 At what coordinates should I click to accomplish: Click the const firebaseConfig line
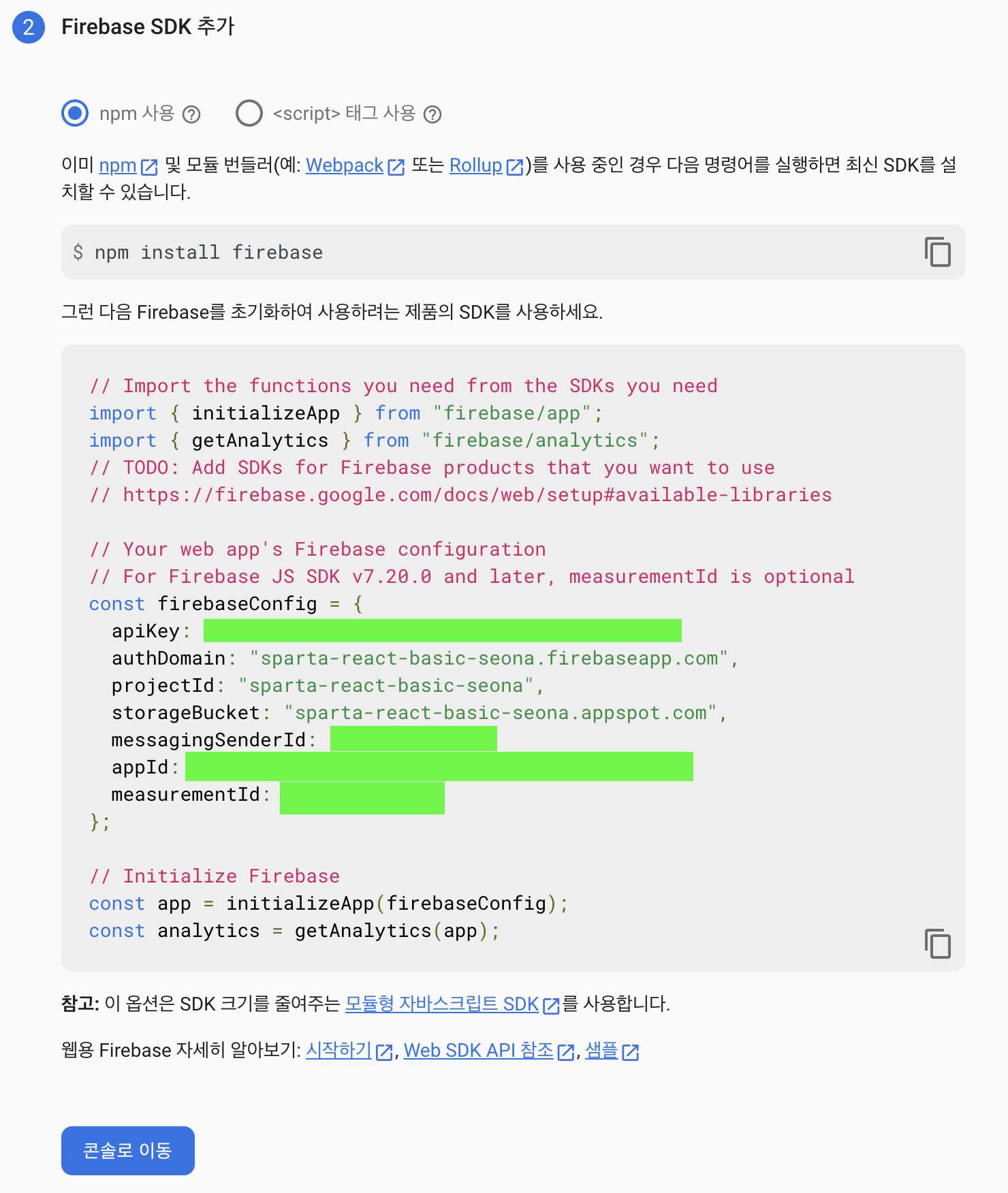click(x=225, y=604)
